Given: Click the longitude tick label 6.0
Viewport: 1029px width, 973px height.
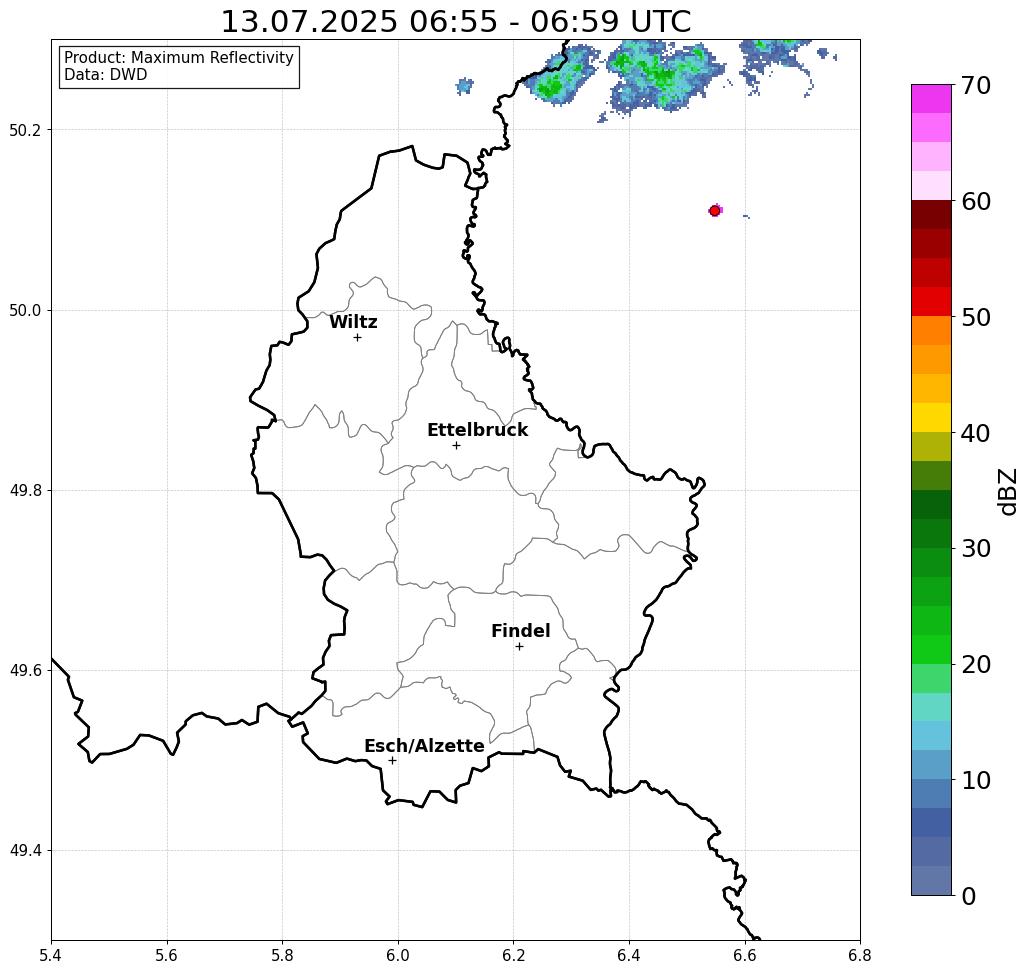Looking at the screenshot, I should 398,955.
